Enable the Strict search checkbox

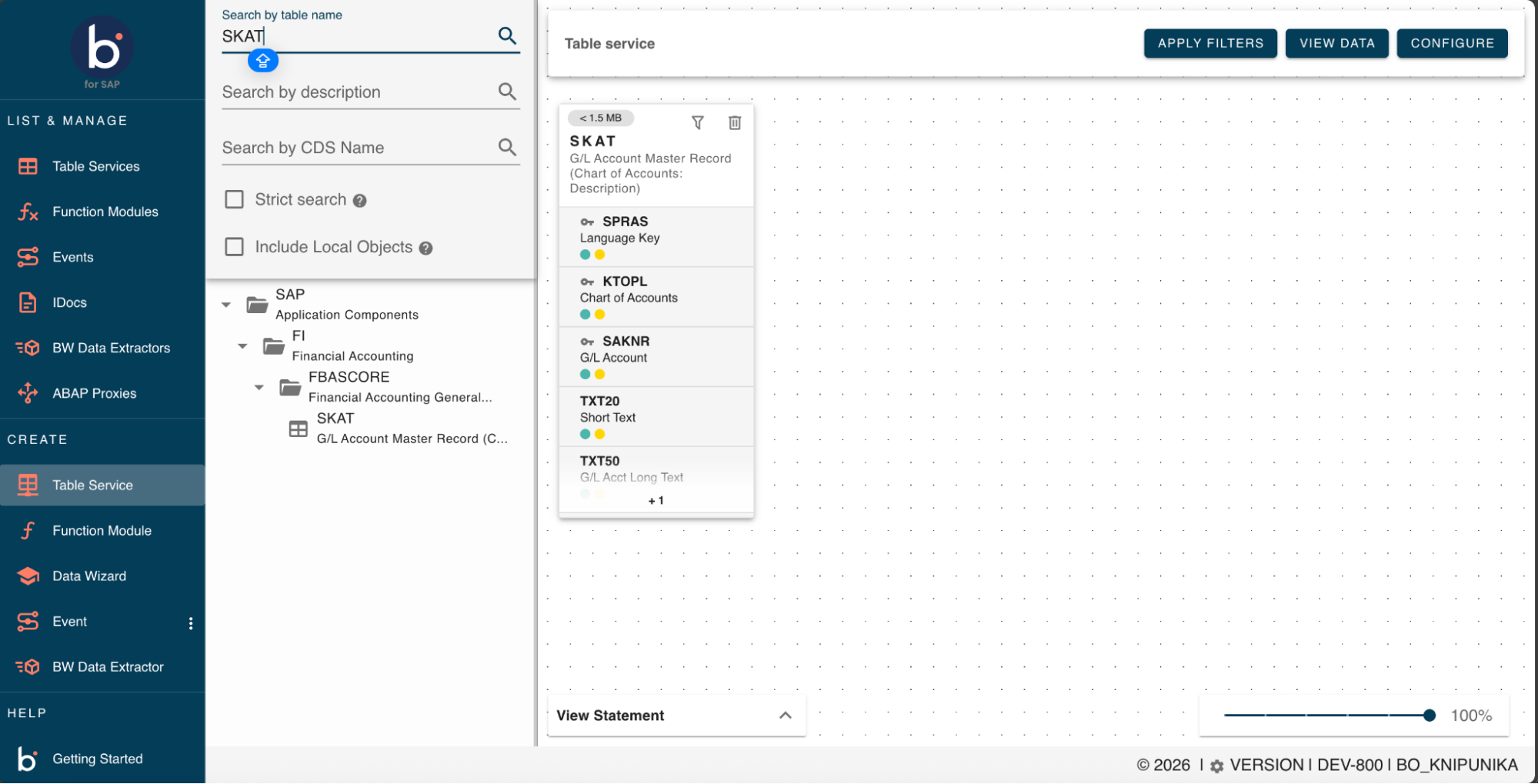pos(235,200)
